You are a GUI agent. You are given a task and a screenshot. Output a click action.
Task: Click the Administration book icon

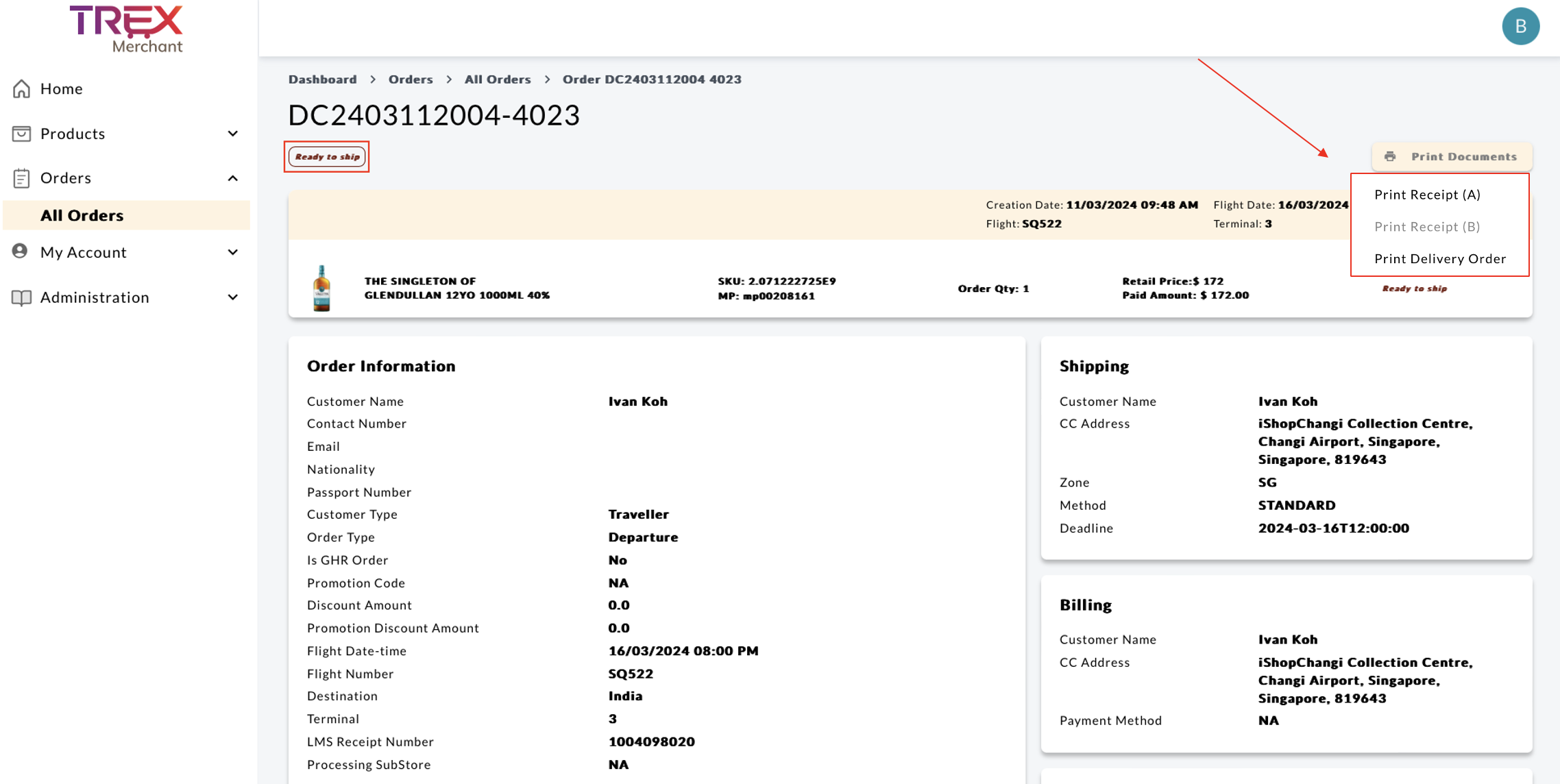click(x=21, y=297)
